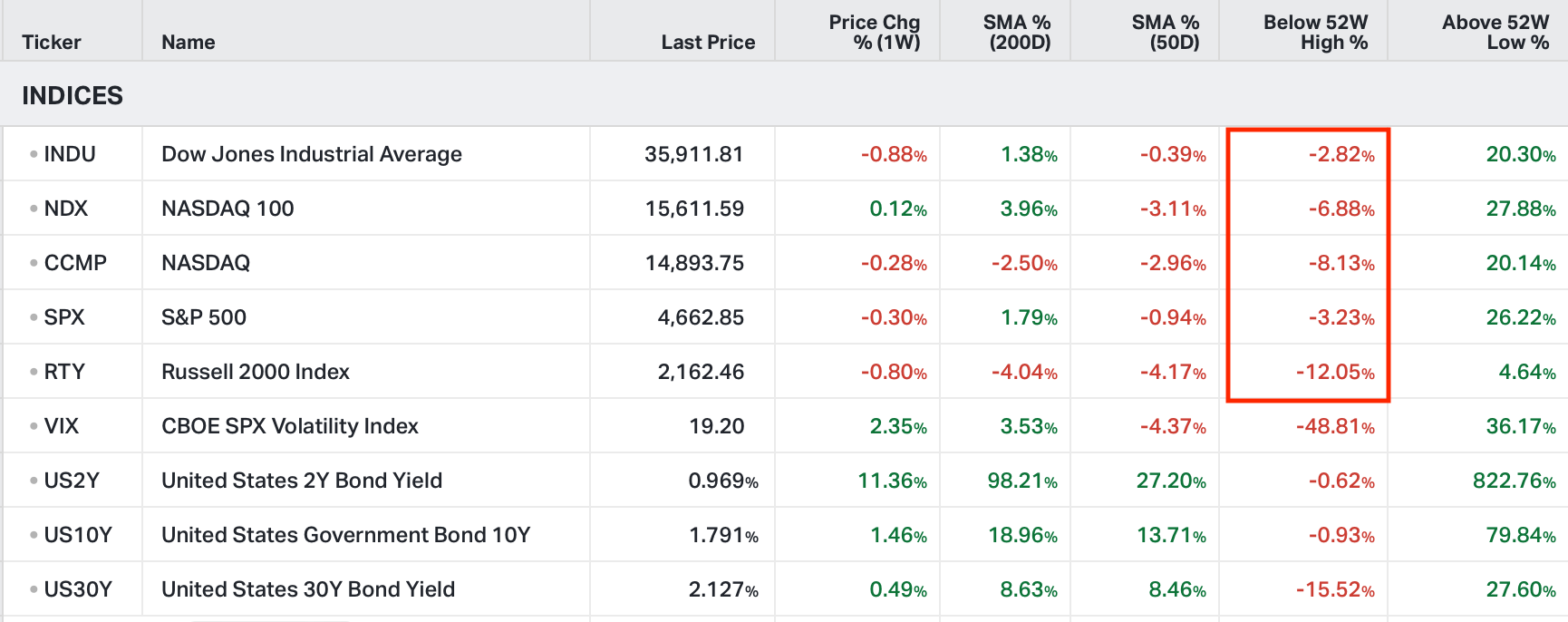Sort by SMA % (50D) header
The height and width of the screenshot is (622, 1568).
point(1166,33)
